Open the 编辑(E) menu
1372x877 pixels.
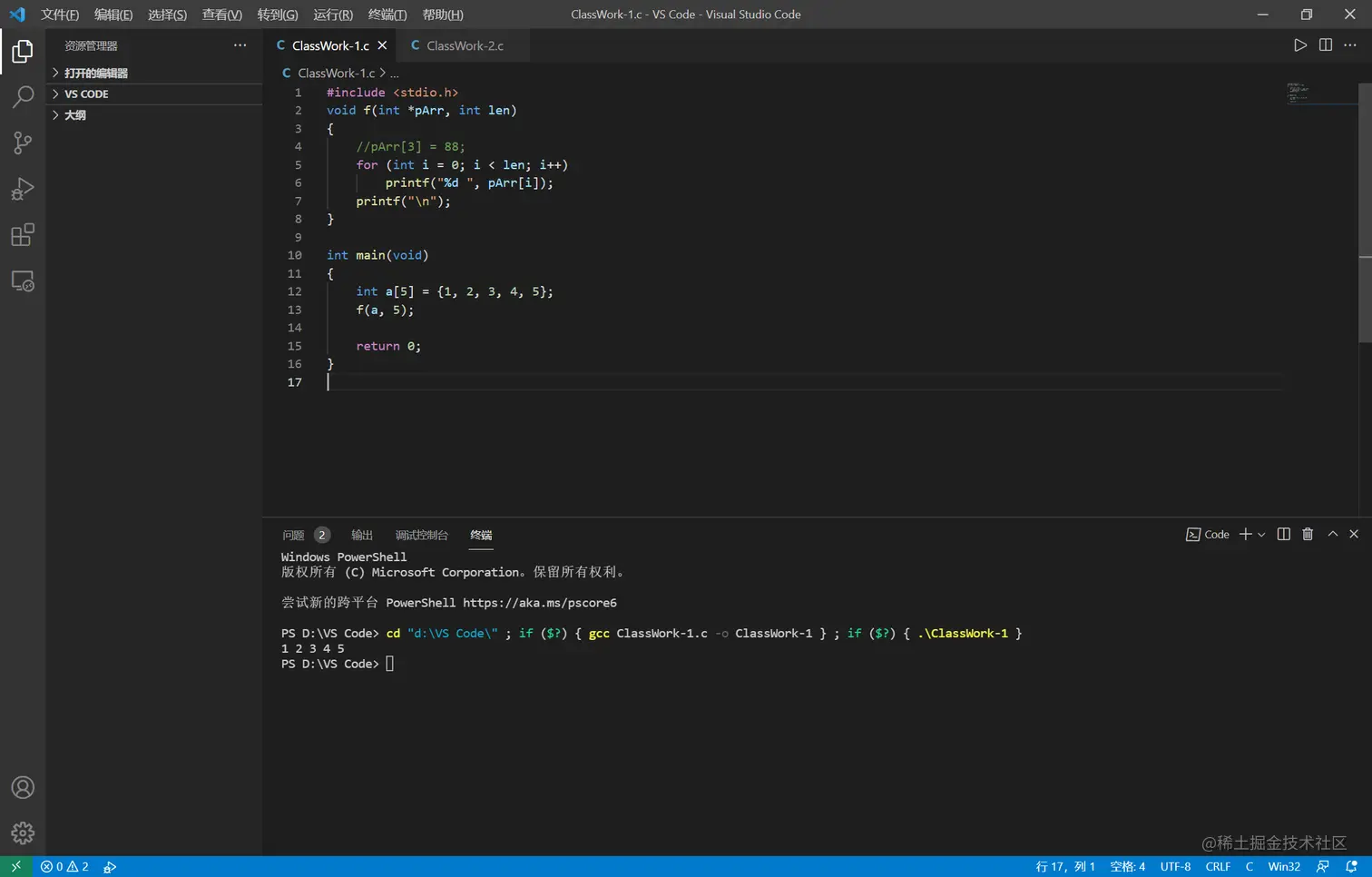click(x=113, y=15)
